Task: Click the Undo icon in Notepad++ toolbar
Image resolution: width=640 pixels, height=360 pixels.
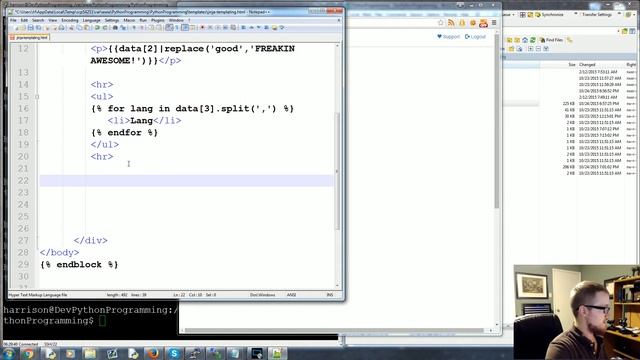Action: coord(98,28)
